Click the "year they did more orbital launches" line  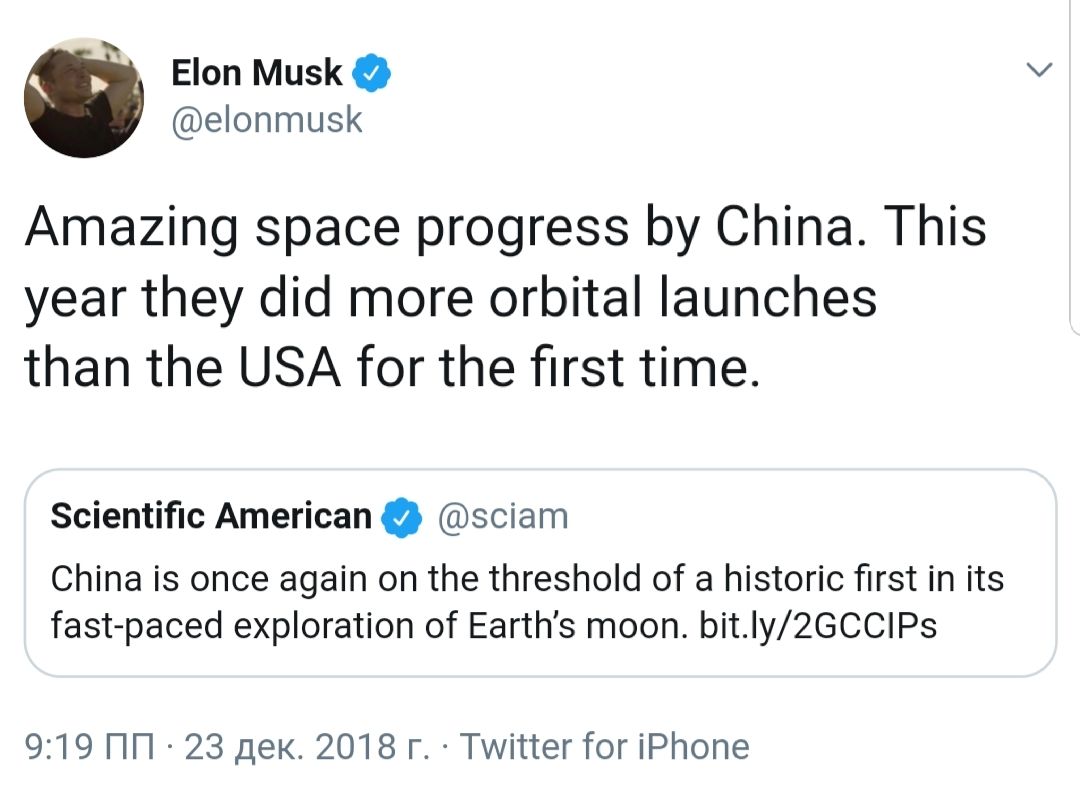point(450,297)
